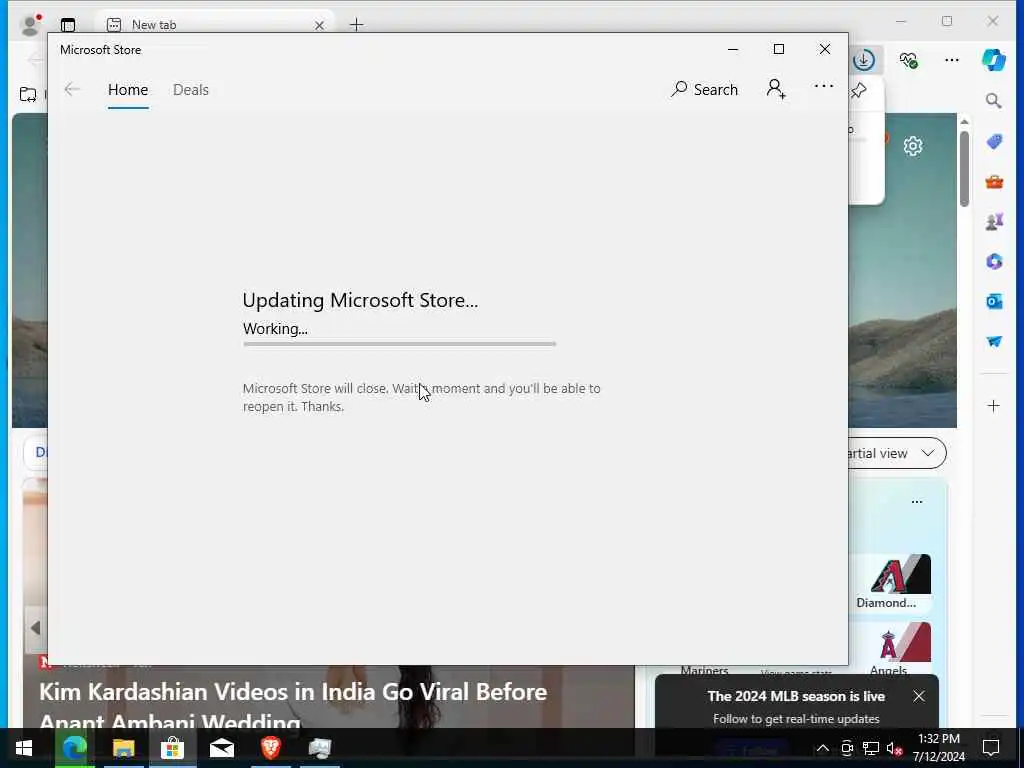Open the paper-plane Drop icon in the Edge sidebar
The width and height of the screenshot is (1024, 768).
[994, 342]
